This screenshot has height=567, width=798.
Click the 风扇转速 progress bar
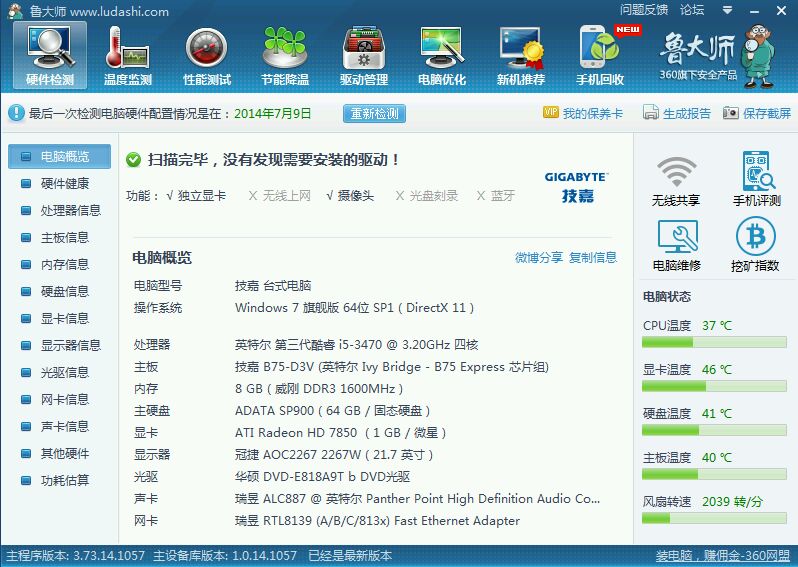714,519
